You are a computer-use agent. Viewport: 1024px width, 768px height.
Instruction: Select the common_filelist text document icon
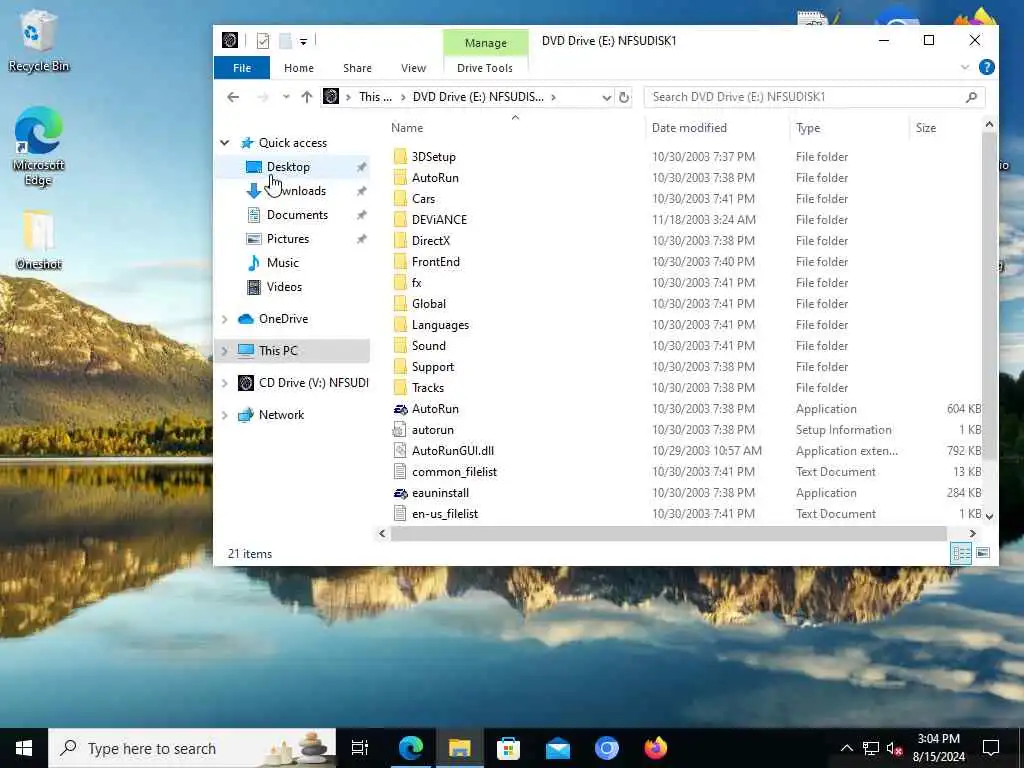click(x=400, y=472)
